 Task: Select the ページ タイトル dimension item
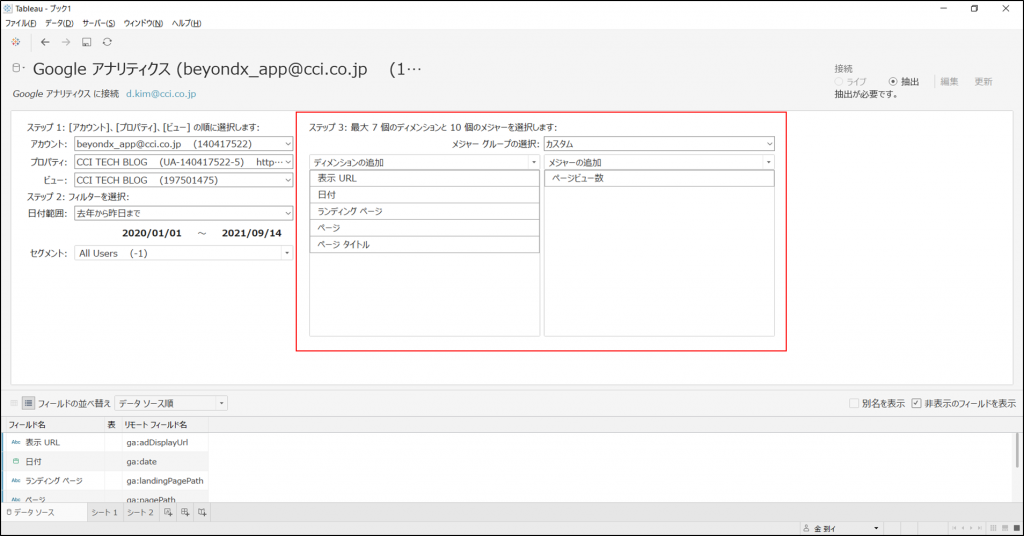[424, 245]
